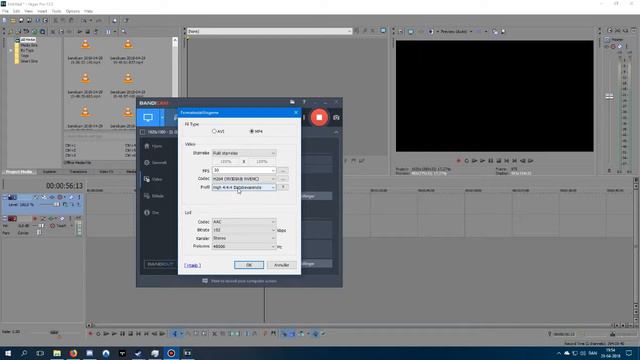Viewport: 640px width, 360px height.
Task: Click timeline transport Play button
Action: (114, 334)
